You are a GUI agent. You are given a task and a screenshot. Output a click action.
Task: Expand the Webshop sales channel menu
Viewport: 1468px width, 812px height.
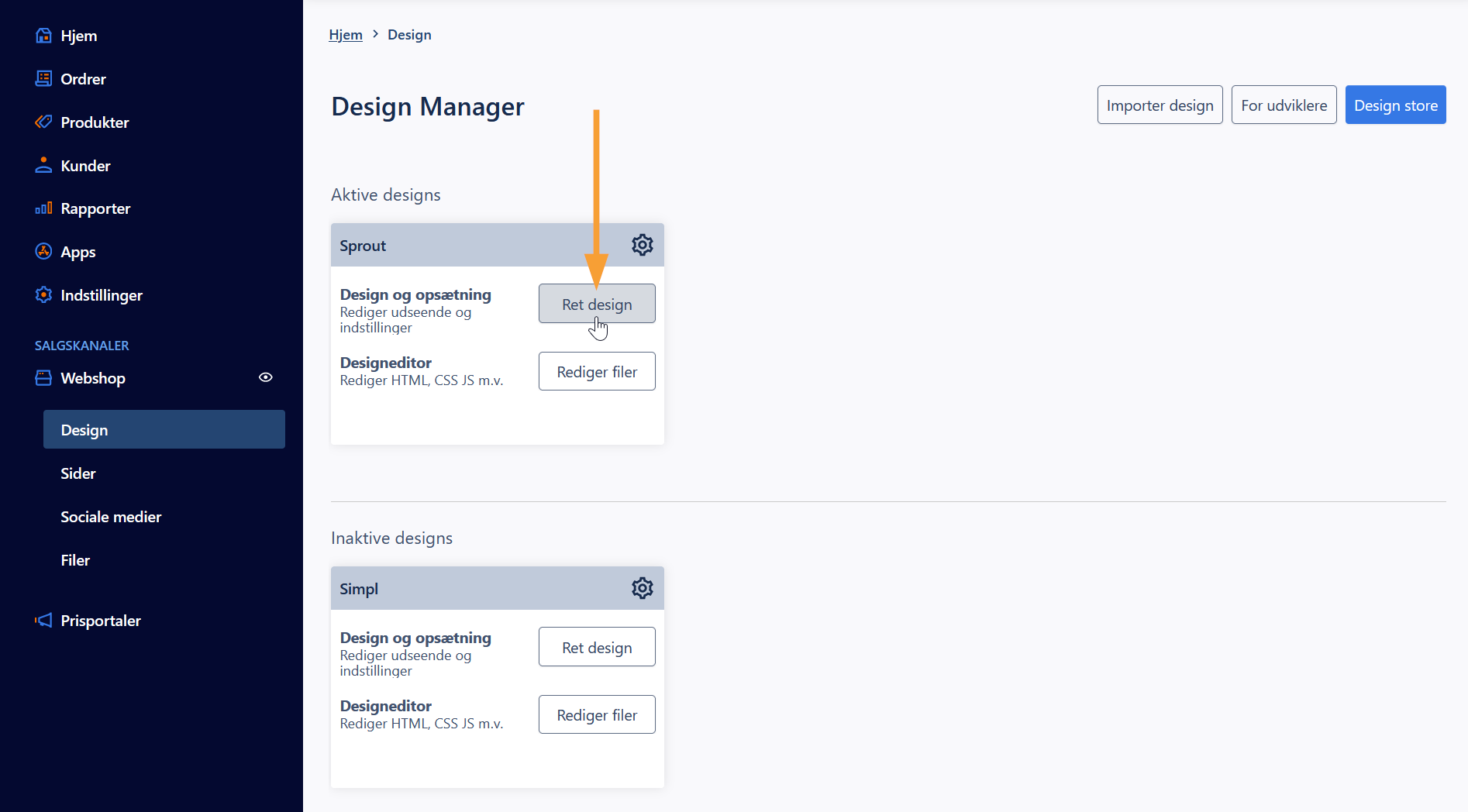(x=93, y=378)
